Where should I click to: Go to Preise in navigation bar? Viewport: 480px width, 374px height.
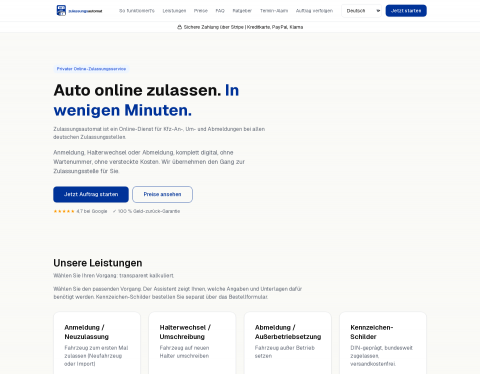[201, 11]
